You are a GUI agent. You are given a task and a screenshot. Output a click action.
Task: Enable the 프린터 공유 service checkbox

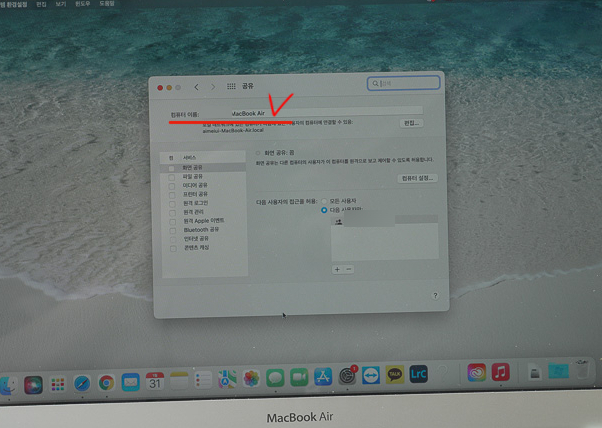(x=172, y=195)
